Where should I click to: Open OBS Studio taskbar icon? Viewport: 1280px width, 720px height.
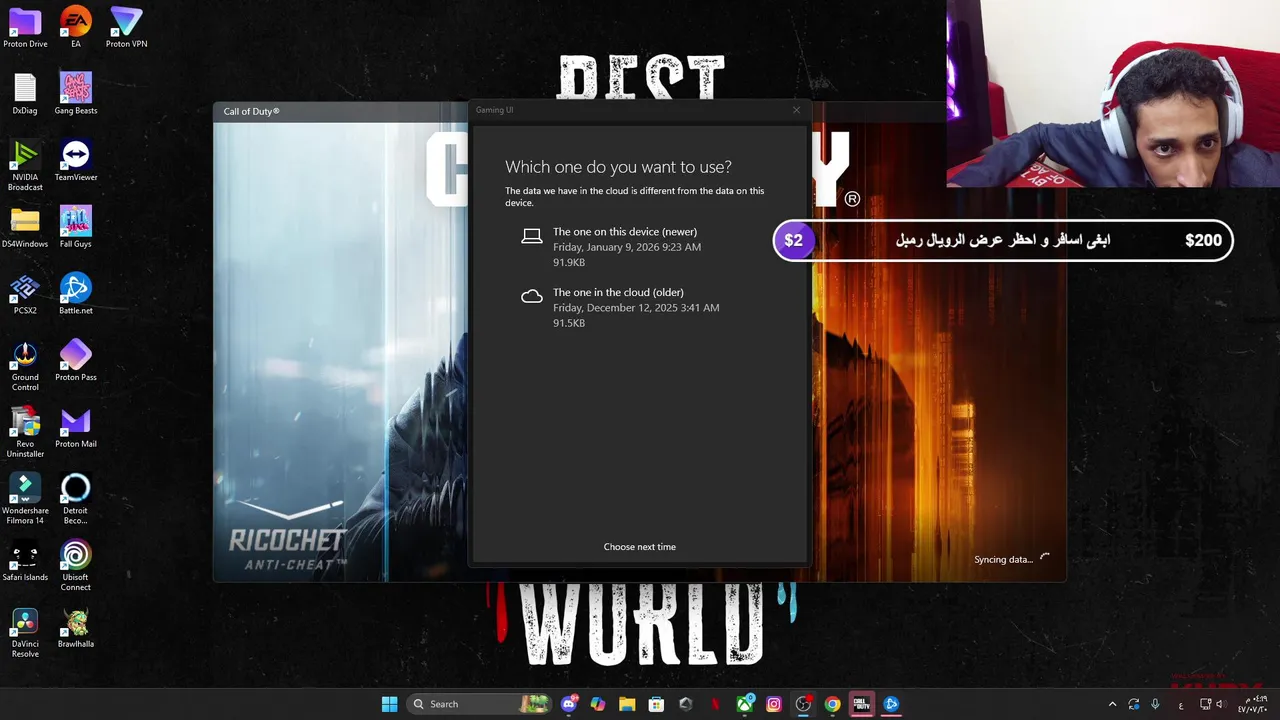point(803,704)
